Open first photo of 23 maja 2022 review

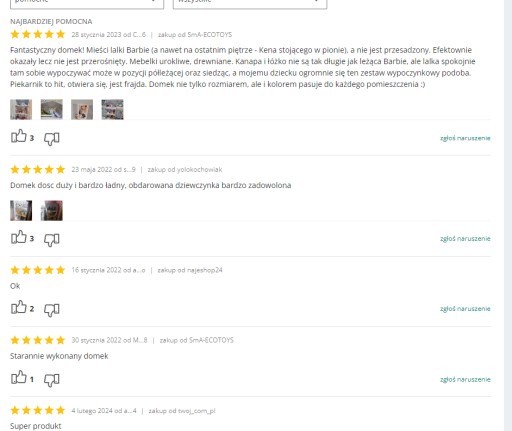[21, 210]
